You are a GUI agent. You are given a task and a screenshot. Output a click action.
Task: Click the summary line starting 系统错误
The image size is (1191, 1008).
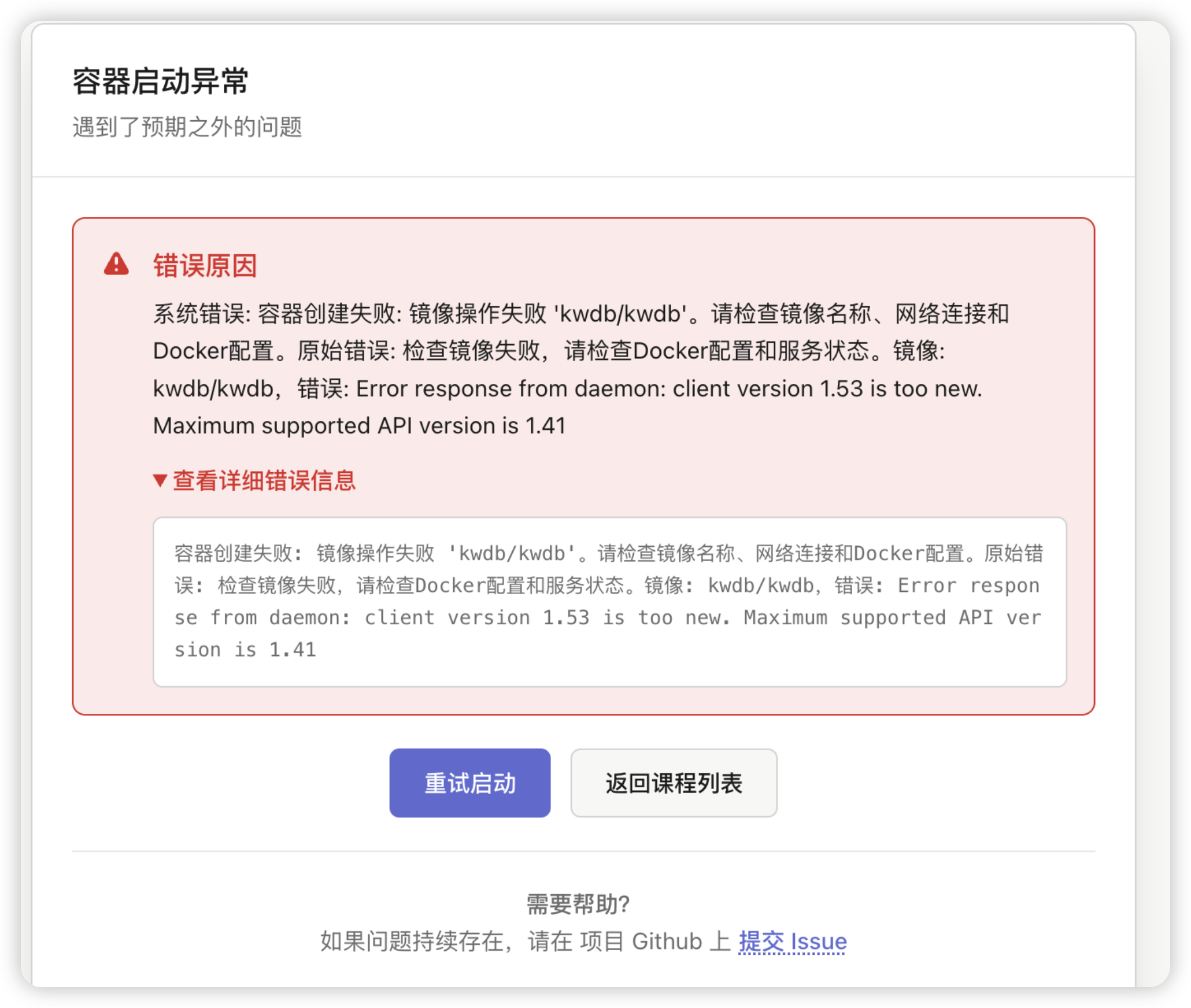[x=580, y=314]
